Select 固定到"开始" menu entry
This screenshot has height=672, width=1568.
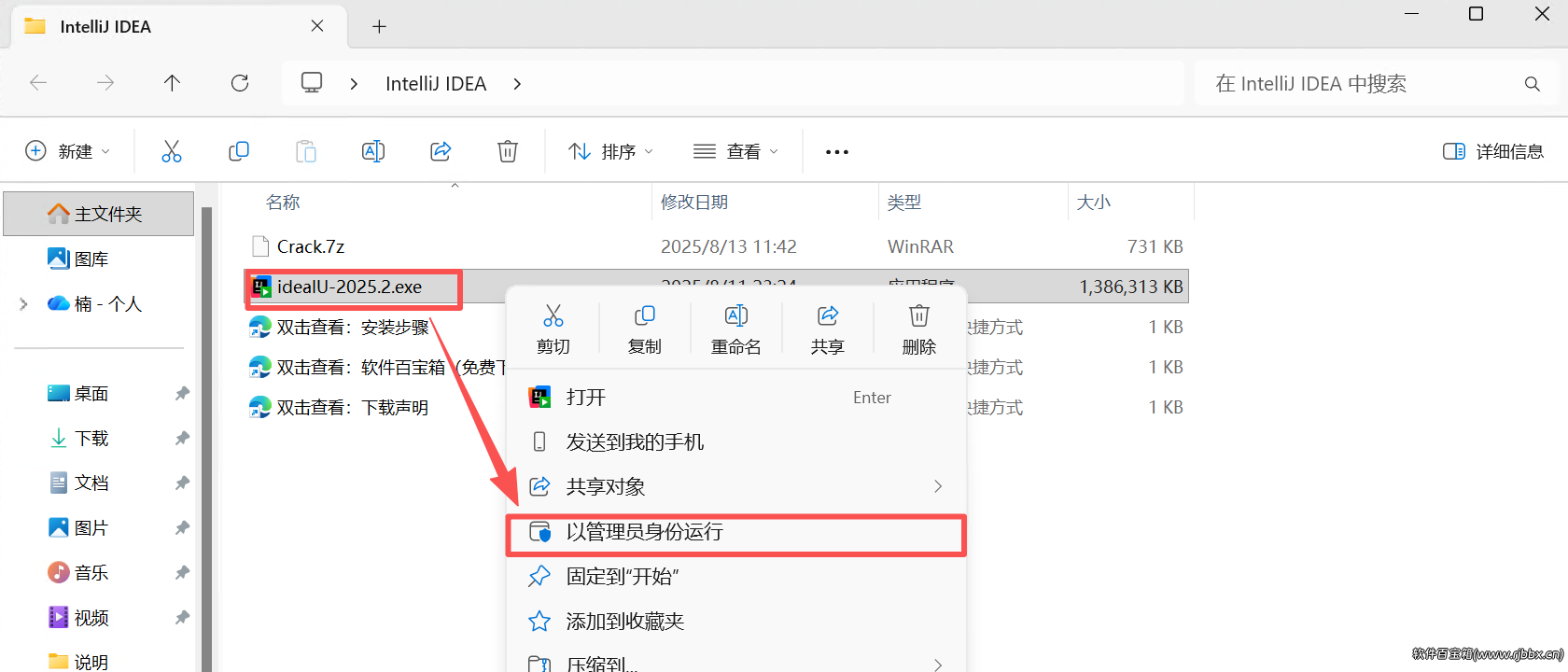point(735,577)
